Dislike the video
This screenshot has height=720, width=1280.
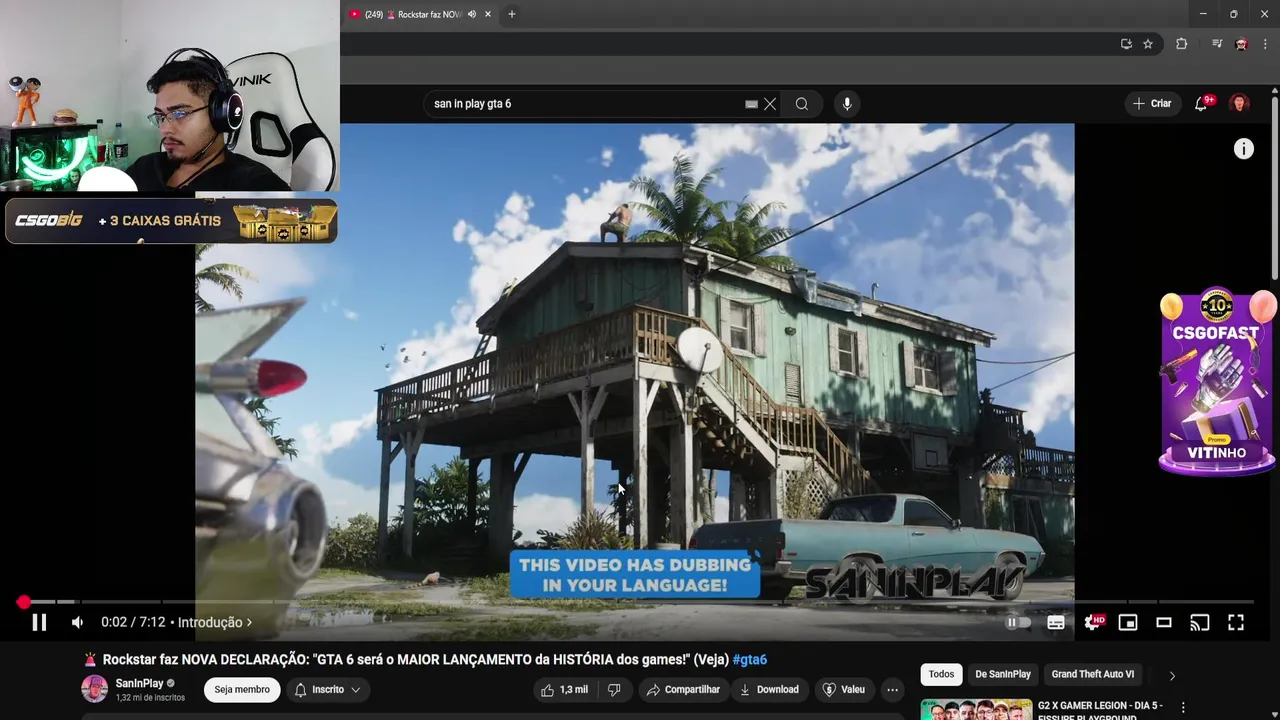[614, 689]
